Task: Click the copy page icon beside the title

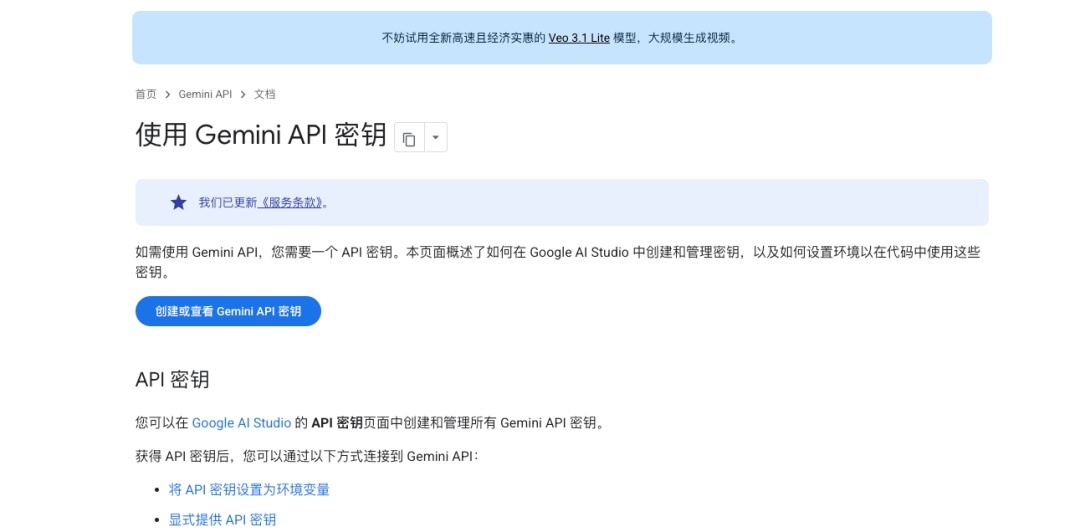Action: click(x=409, y=138)
